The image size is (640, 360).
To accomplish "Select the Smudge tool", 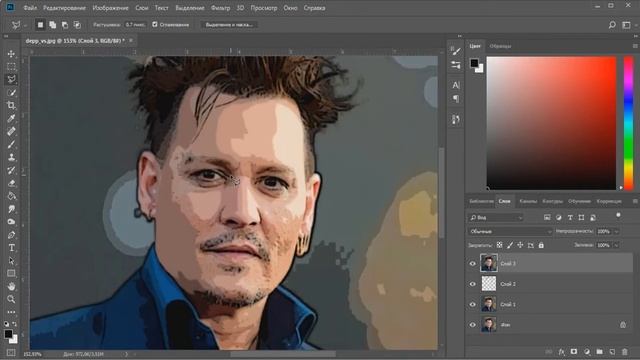I will pos(11,209).
